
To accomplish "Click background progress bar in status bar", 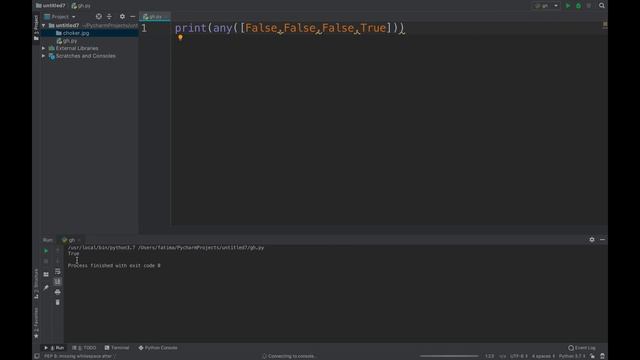I will coord(449,356).
